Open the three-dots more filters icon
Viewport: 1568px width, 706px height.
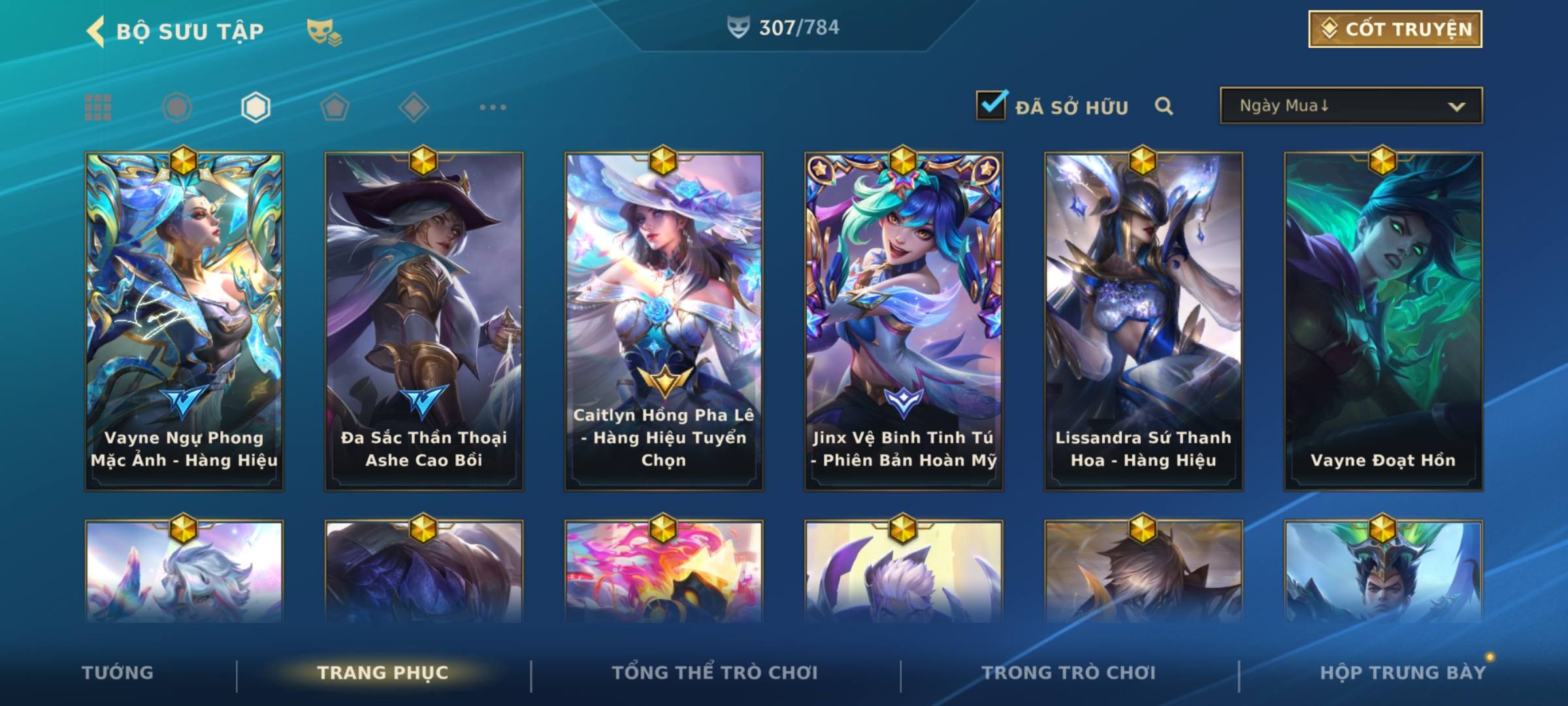(493, 107)
